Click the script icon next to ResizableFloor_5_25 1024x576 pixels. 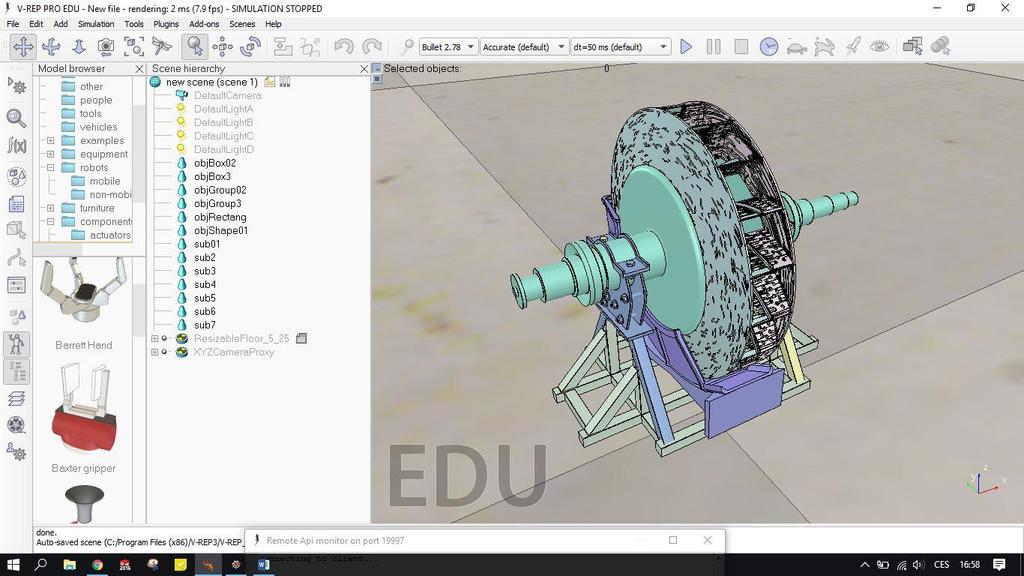point(301,338)
